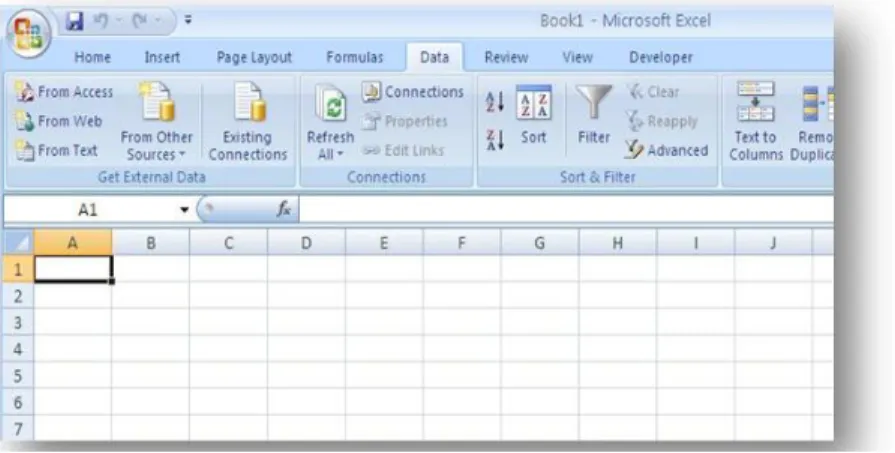Open Customize Quick Access Toolbar dropdown

[x=188, y=21]
